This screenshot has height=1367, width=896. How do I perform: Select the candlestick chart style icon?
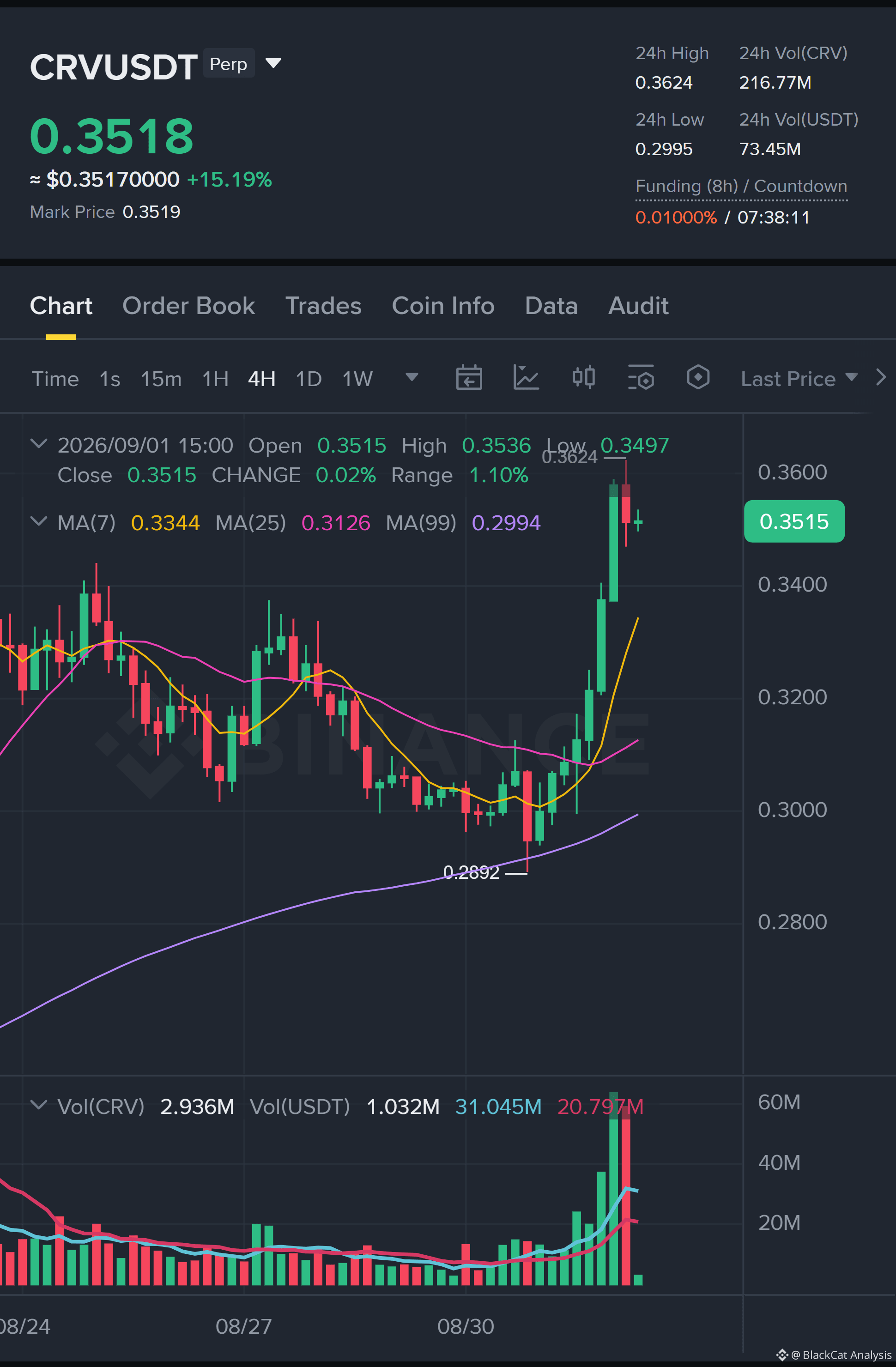point(583,377)
